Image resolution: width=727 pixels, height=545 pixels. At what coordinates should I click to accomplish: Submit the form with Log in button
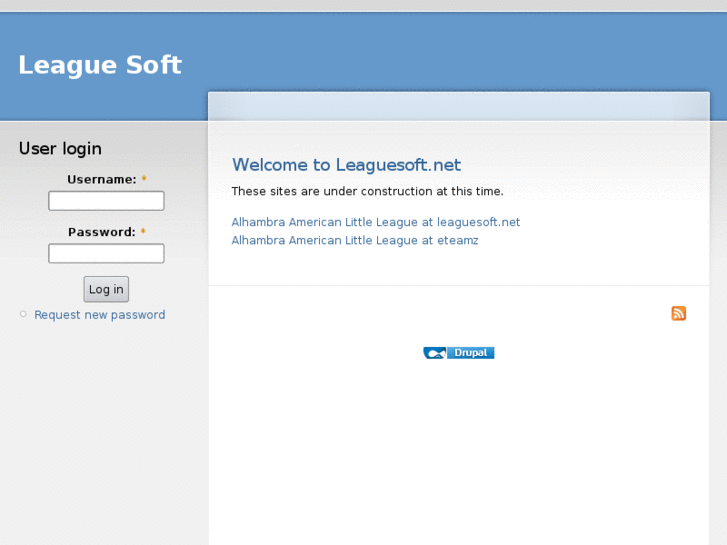(x=106, y=289)
